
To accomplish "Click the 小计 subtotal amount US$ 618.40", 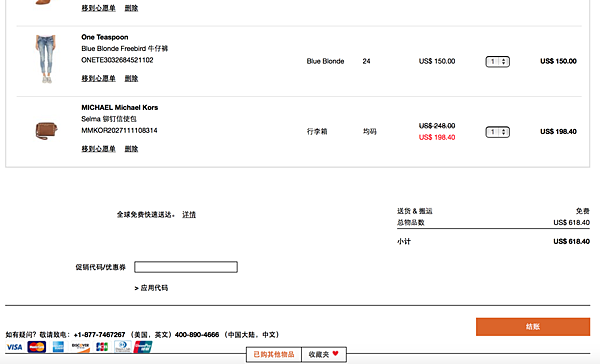I will tap(571, 242).
